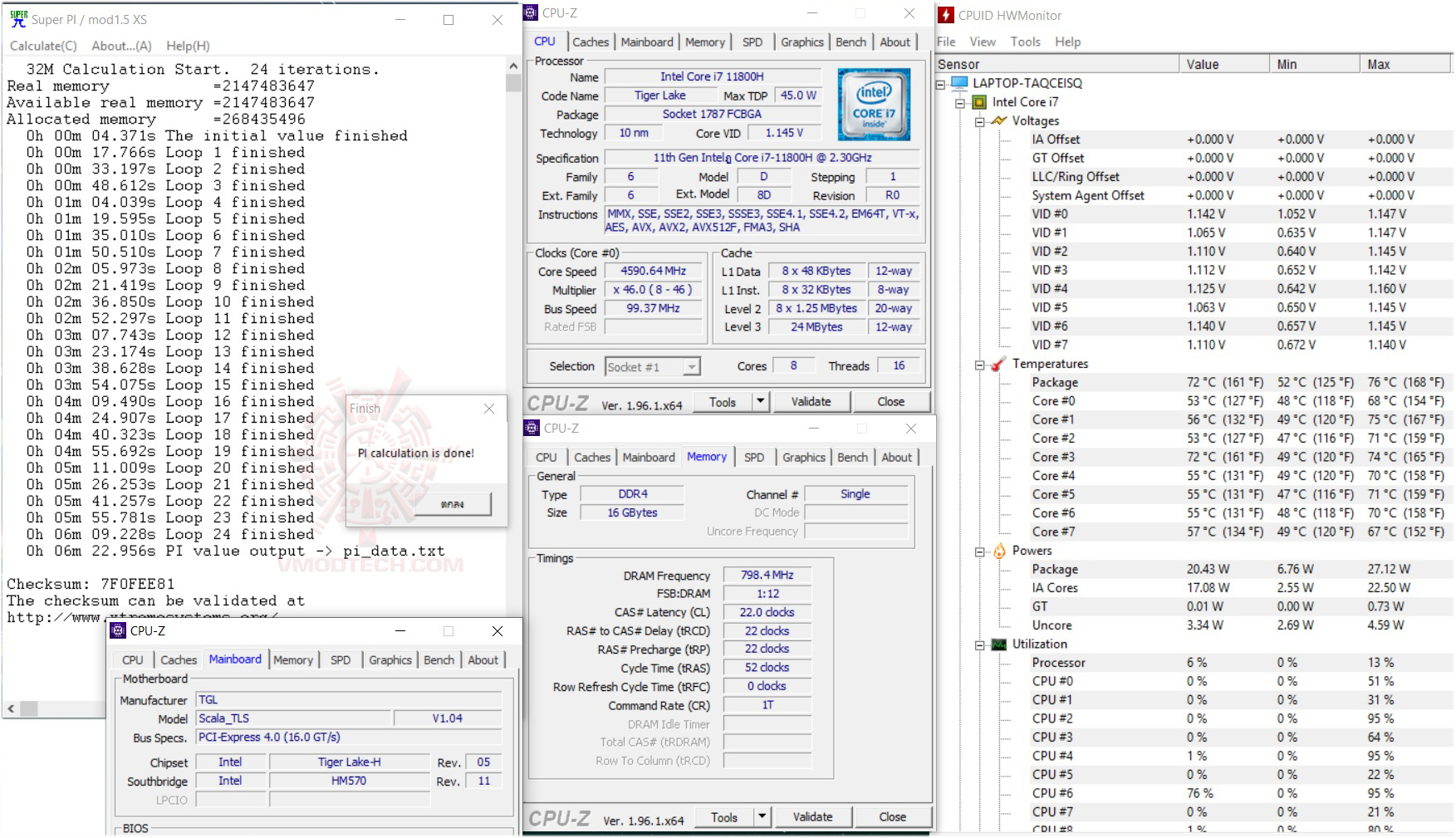Click the DRAM Frequency value 798.4 MHz
Viewport: 1456px width, 838px height.
pos(767,575)
